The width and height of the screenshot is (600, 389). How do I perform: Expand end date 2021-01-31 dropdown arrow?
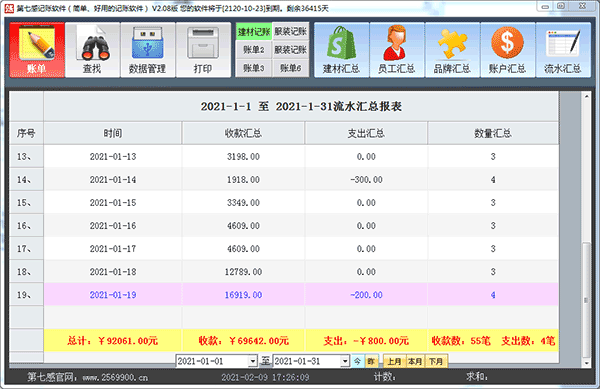(345, 361)
